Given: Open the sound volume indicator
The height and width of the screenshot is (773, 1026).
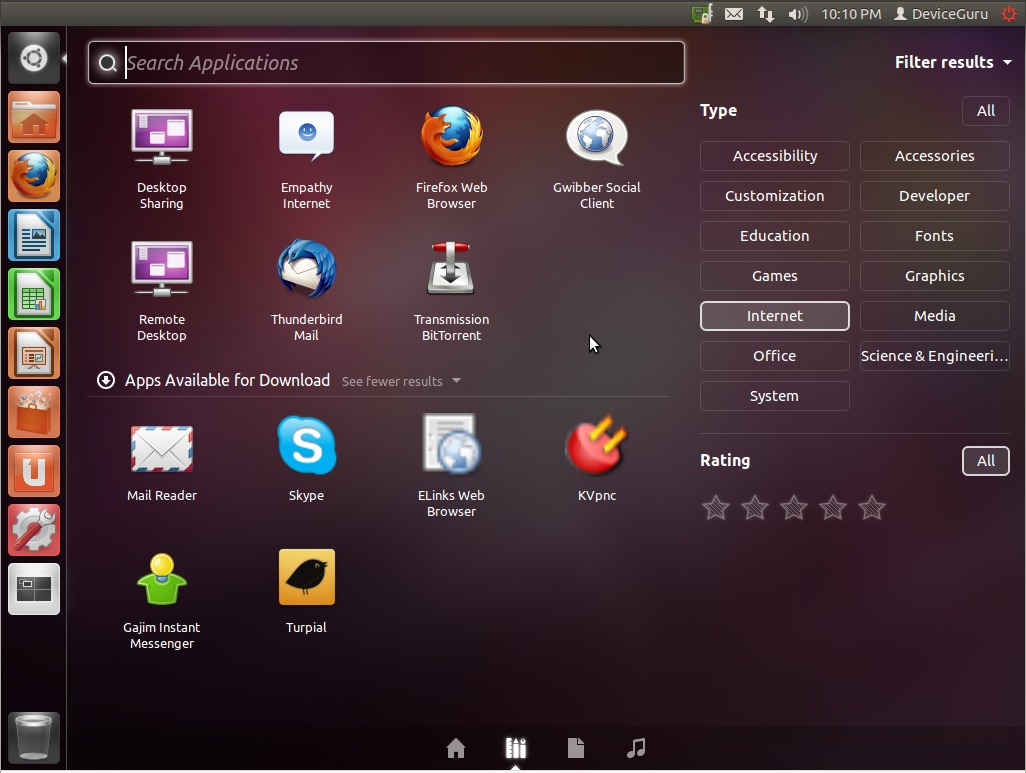Looking at the screenshot, I should click(x=798, y=14).
